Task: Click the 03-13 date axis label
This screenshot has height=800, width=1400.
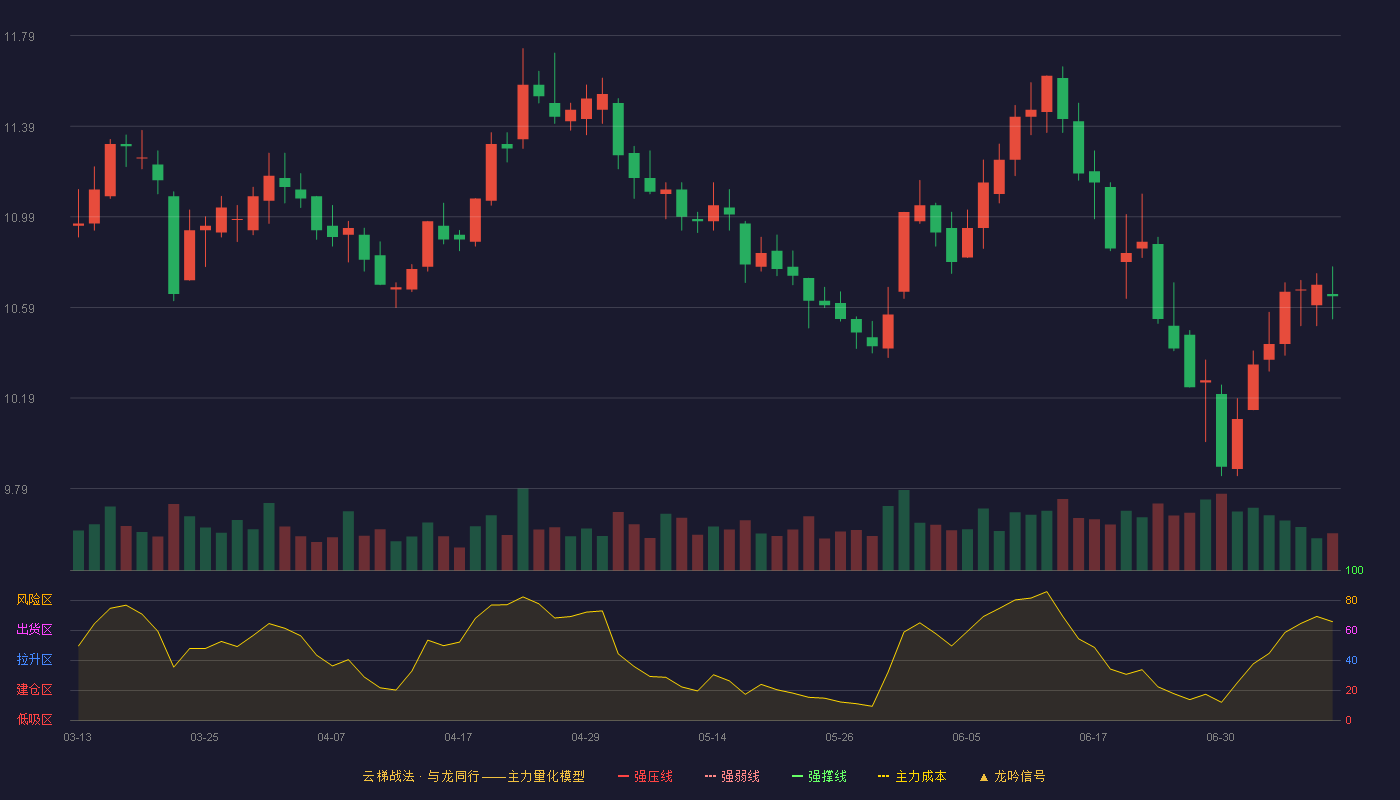Action: [78, 737]
